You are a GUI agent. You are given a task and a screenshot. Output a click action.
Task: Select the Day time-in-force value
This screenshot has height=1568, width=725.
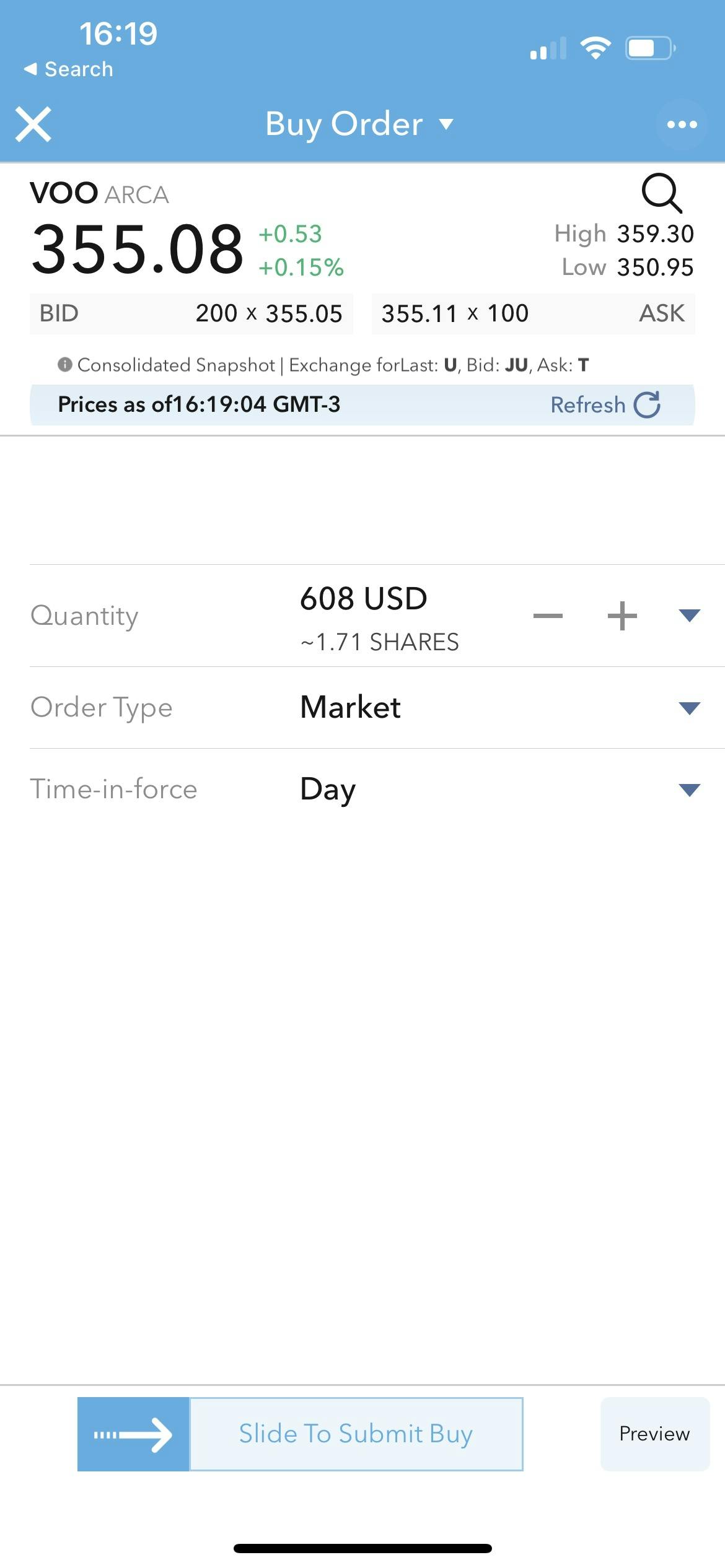pos(328,790)
